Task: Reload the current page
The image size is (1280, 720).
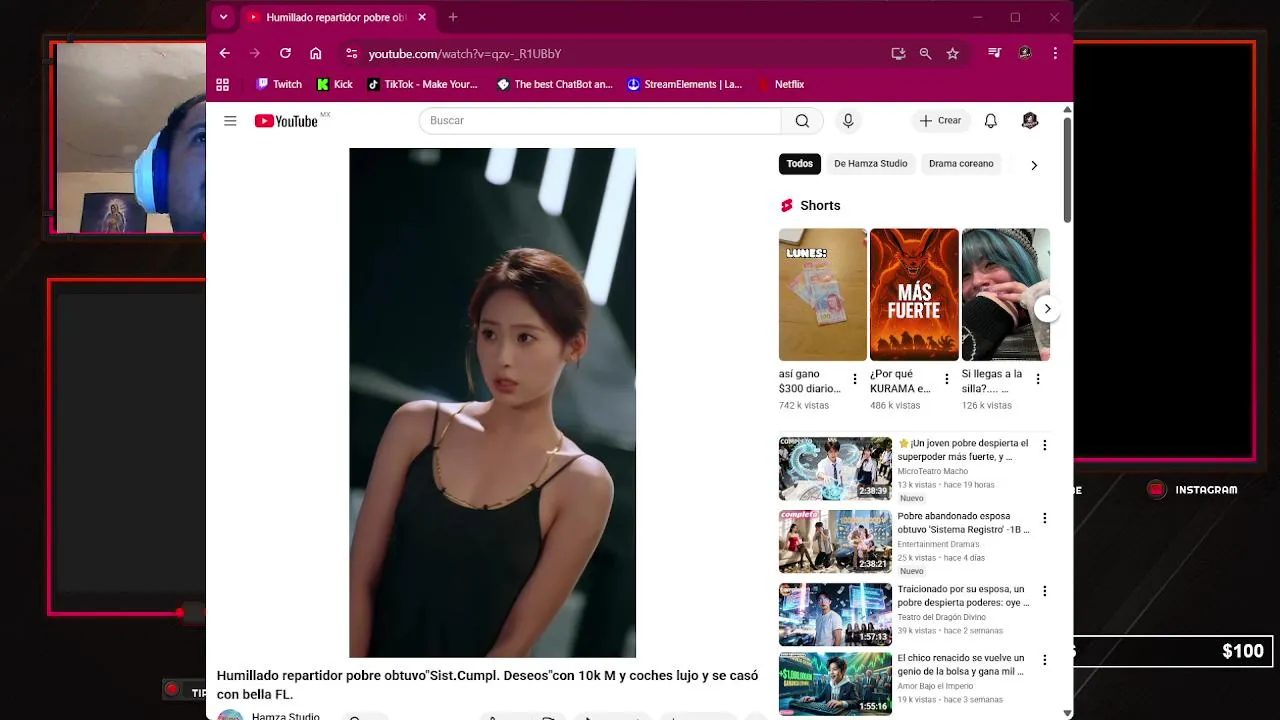Action: point(285,53)
